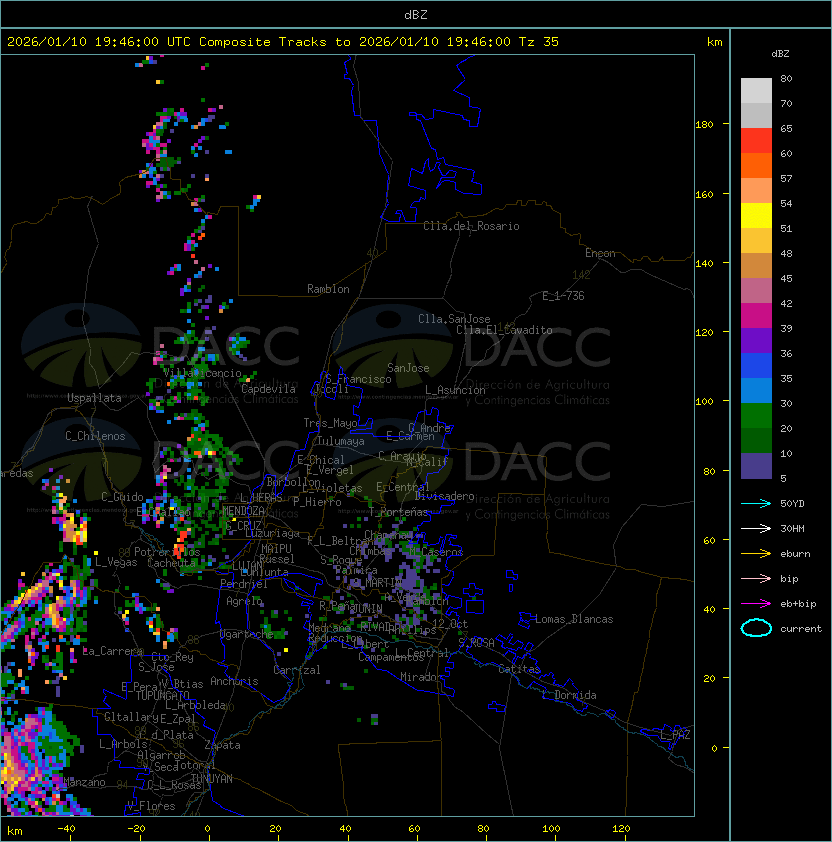832x842 pixels.
Task: Click the 'MENDOZA' city label
Action: pyautogui.click(x=243, y=511)
